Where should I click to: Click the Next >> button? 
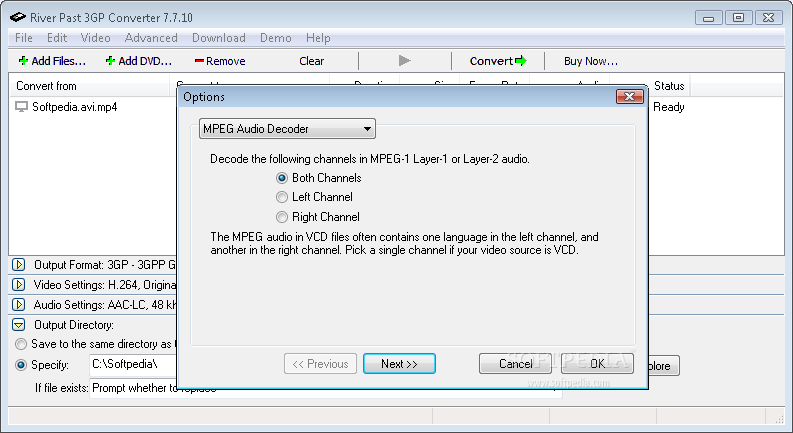[399, 364]
